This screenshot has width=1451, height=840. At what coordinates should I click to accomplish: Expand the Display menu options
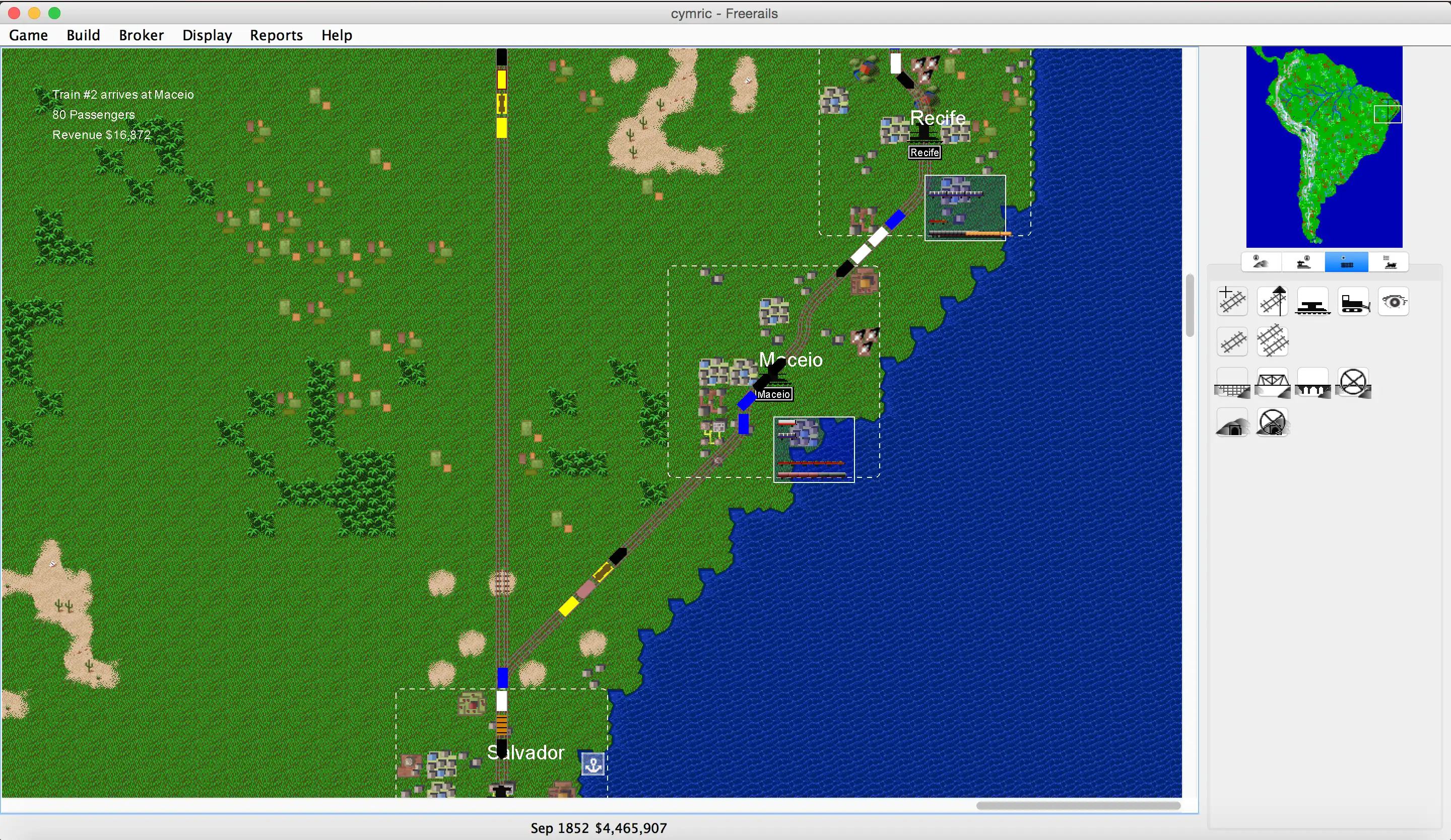pyautogui.click(x=207, y=34)
